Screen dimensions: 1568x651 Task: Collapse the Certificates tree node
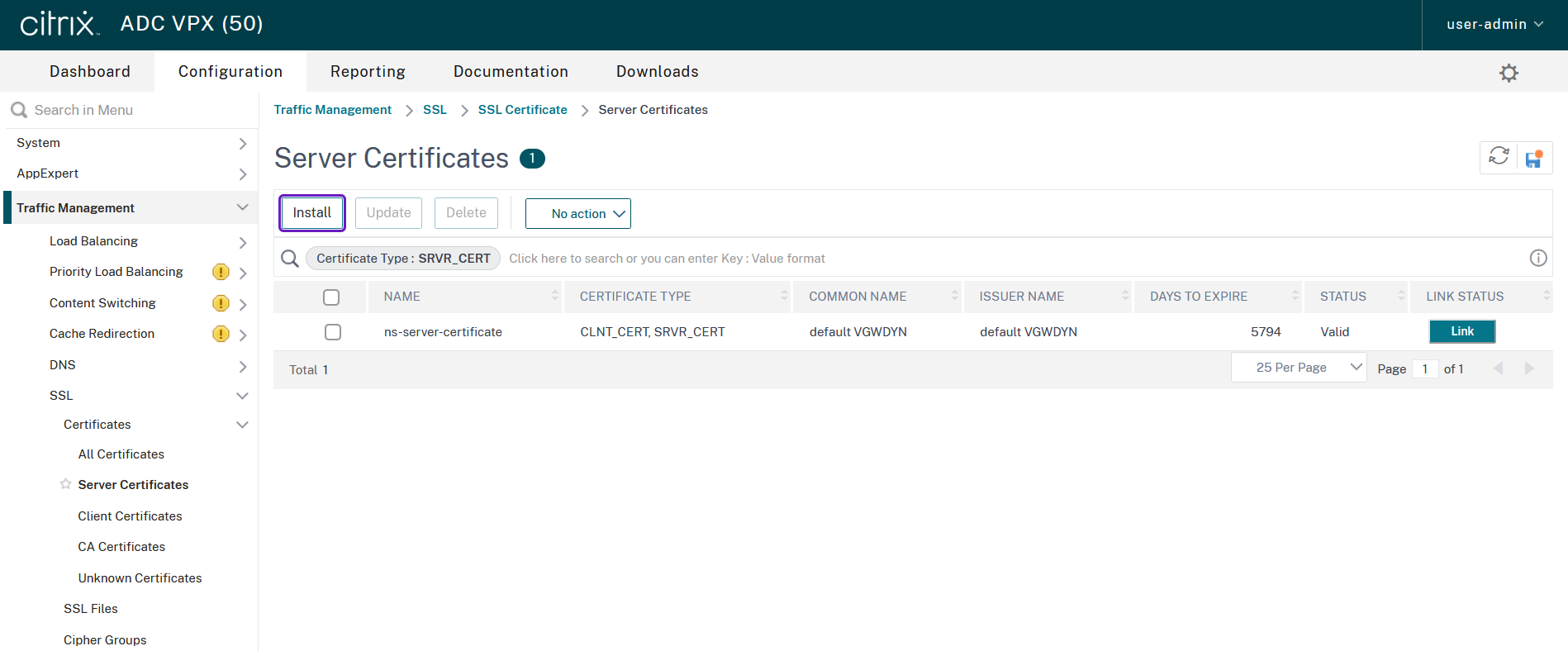point(243,425)
